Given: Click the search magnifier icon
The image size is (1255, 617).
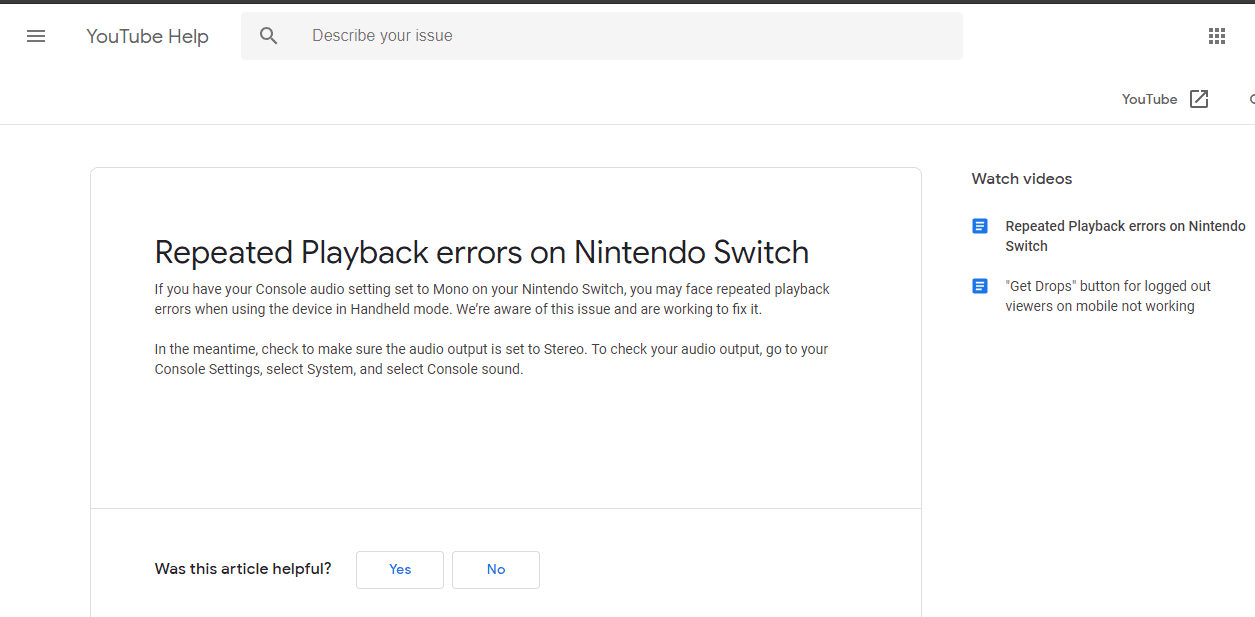Looking at the screenshot, I should (269, 36).
